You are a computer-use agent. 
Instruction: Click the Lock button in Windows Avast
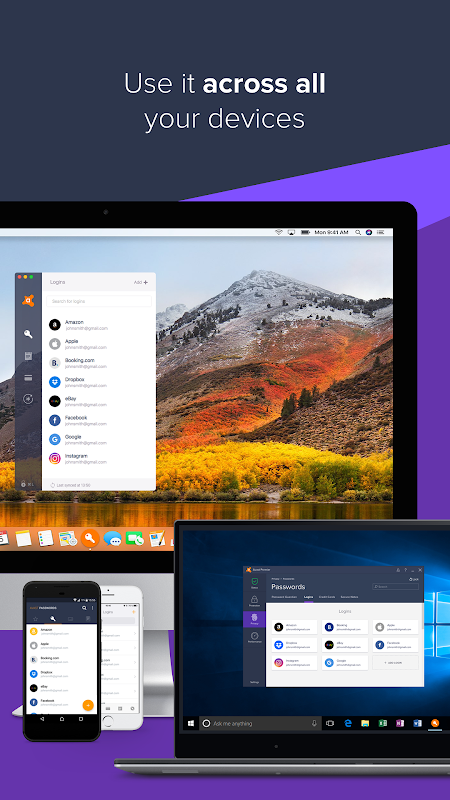pos(414,579)
